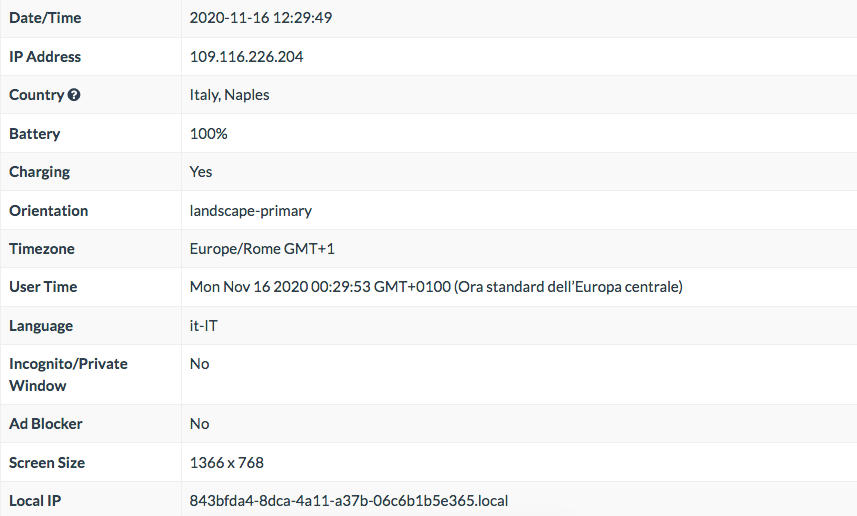The width and height of the screenshot is (857, 516).
Task: Click the Italy, Naples country value
Action: pos(230,95)
